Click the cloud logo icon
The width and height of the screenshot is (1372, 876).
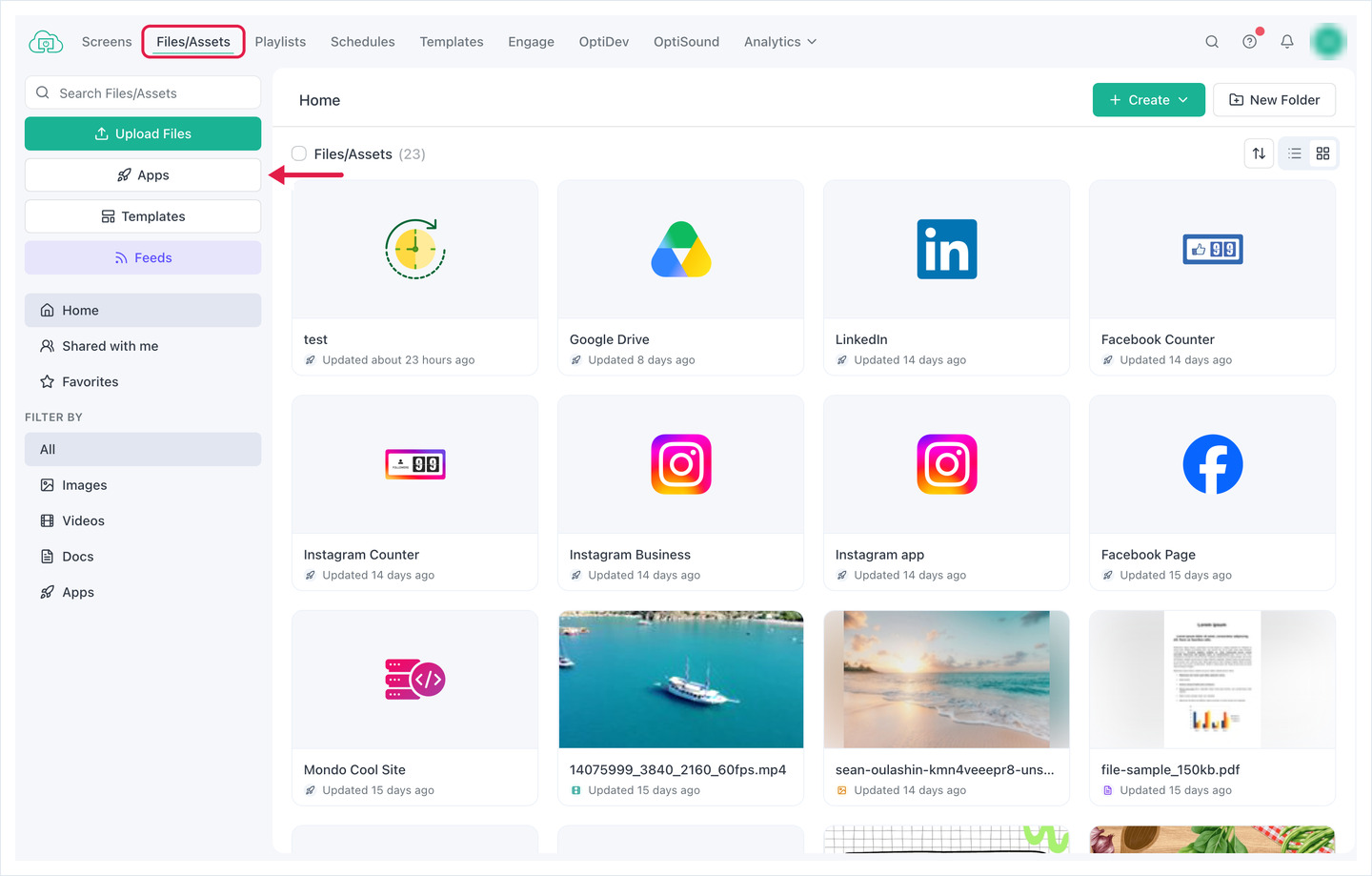click(46, 42)
